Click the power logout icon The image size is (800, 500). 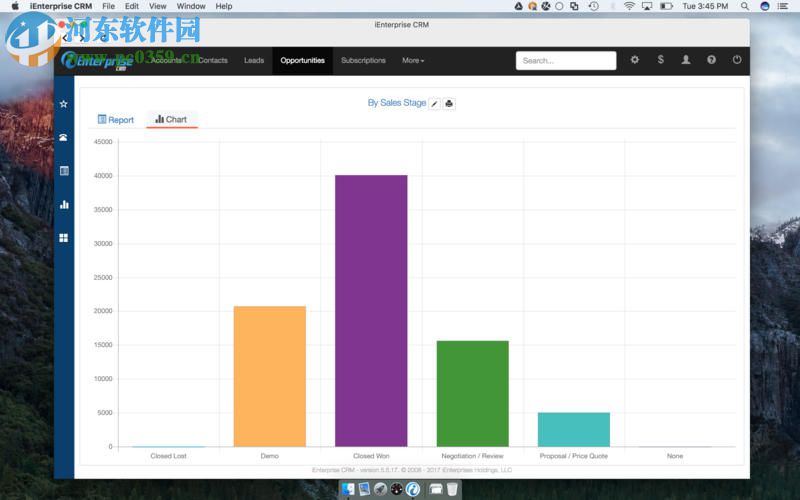737,60
